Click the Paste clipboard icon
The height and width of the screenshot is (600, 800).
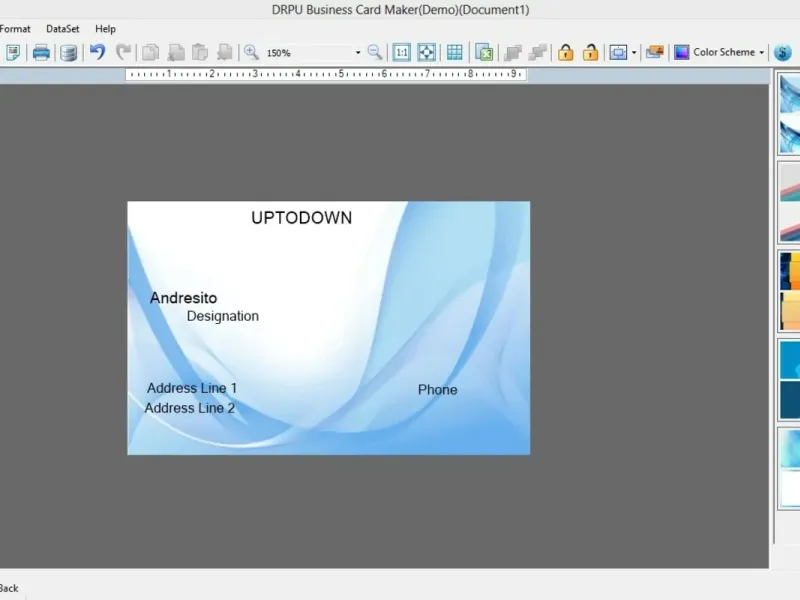[x=200, y=52]
